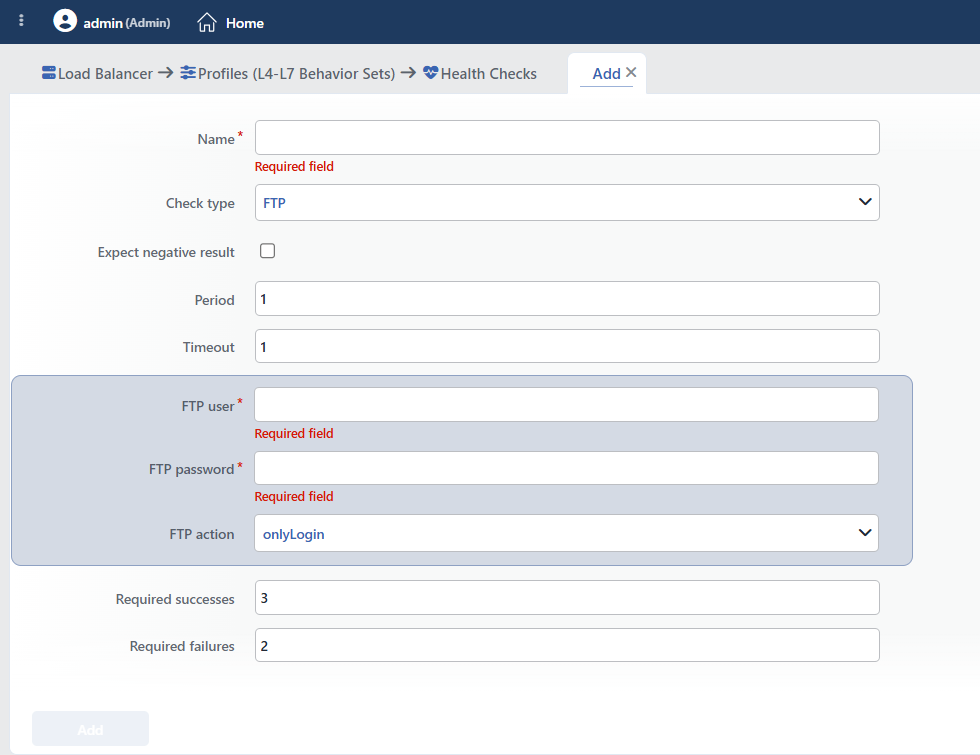980x755 pixels.
Task: Click the Check type label
Action: [x=200, y=204]
